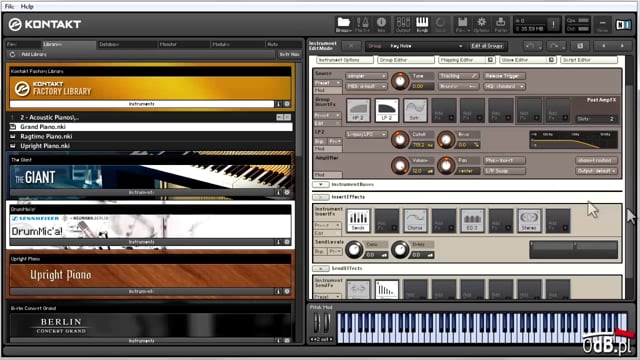Open the info icon of Kontakt Factory Library
640x360 pixels.
[x=279, y=104]
